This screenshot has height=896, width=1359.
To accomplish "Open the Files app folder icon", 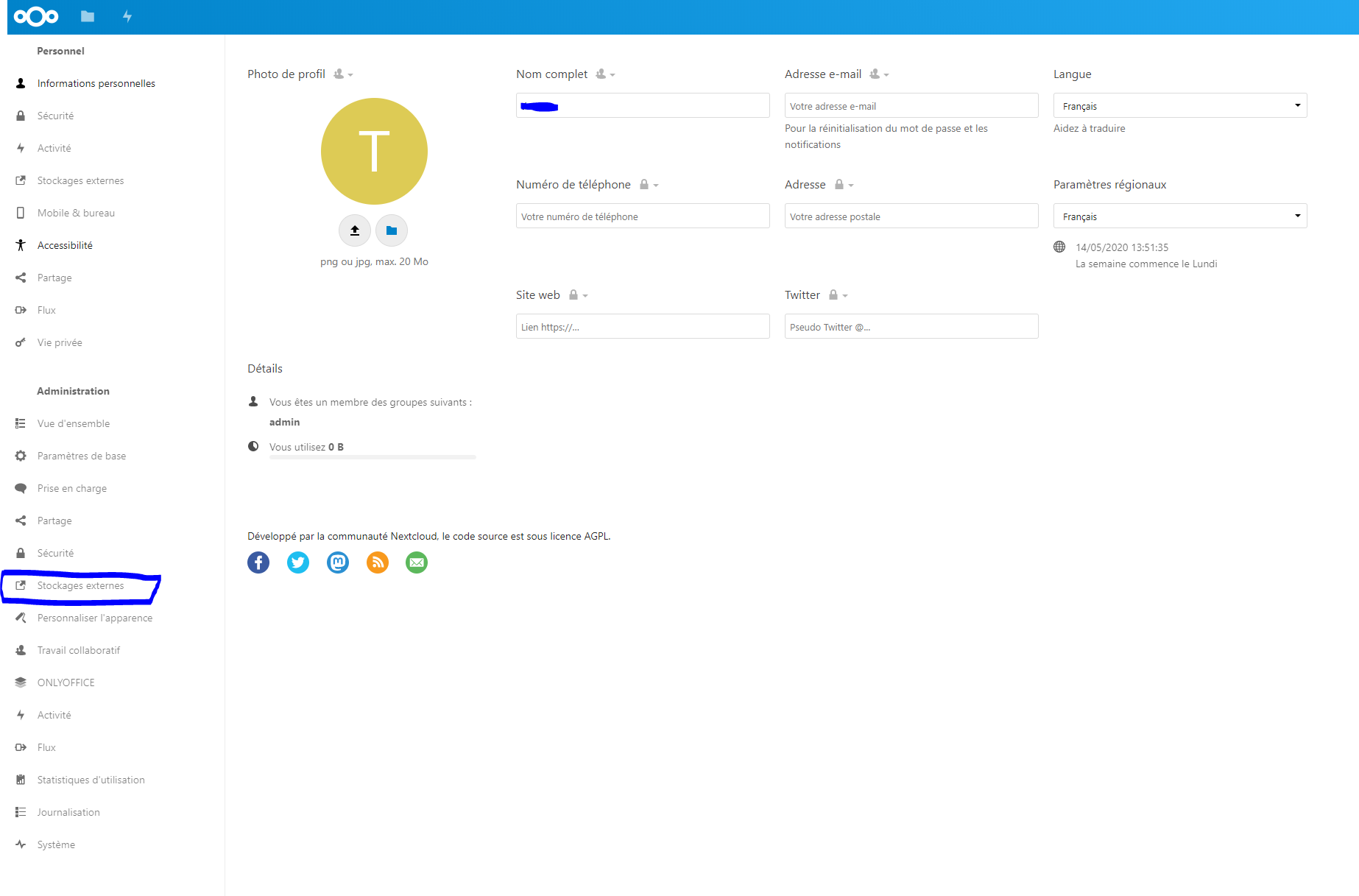I will (x=88, y=16).
